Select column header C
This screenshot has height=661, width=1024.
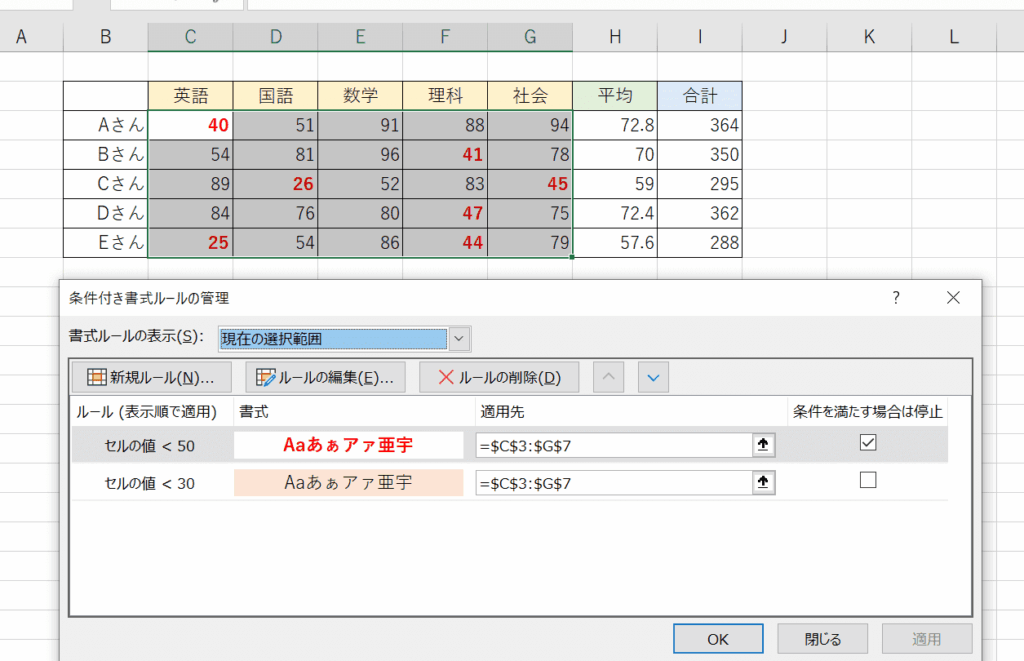(190, 37)
